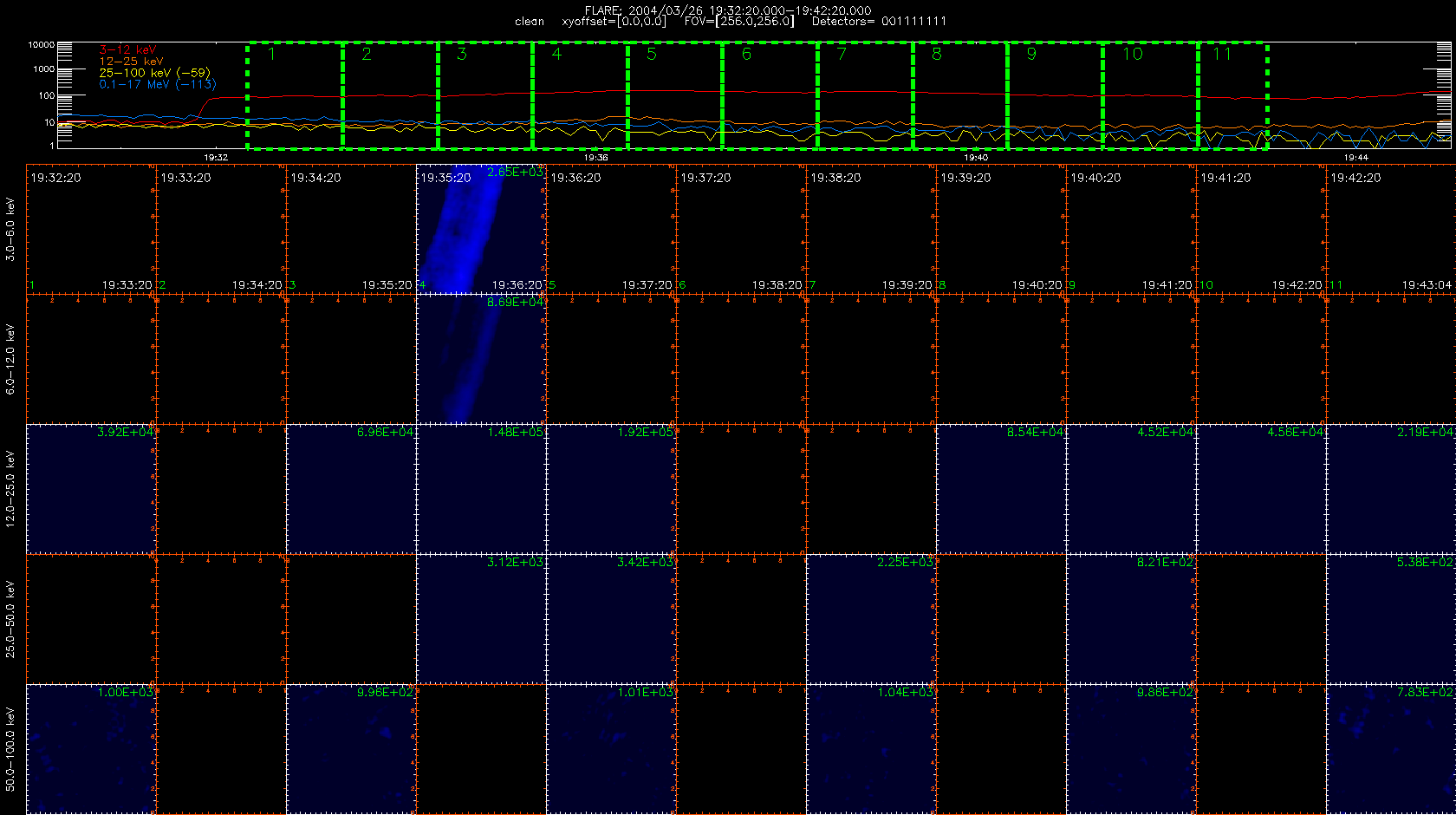Click the 19:40 time axis label
Image resolution: width=1456 pixels, height=815 pixels.
pos(976,157)
